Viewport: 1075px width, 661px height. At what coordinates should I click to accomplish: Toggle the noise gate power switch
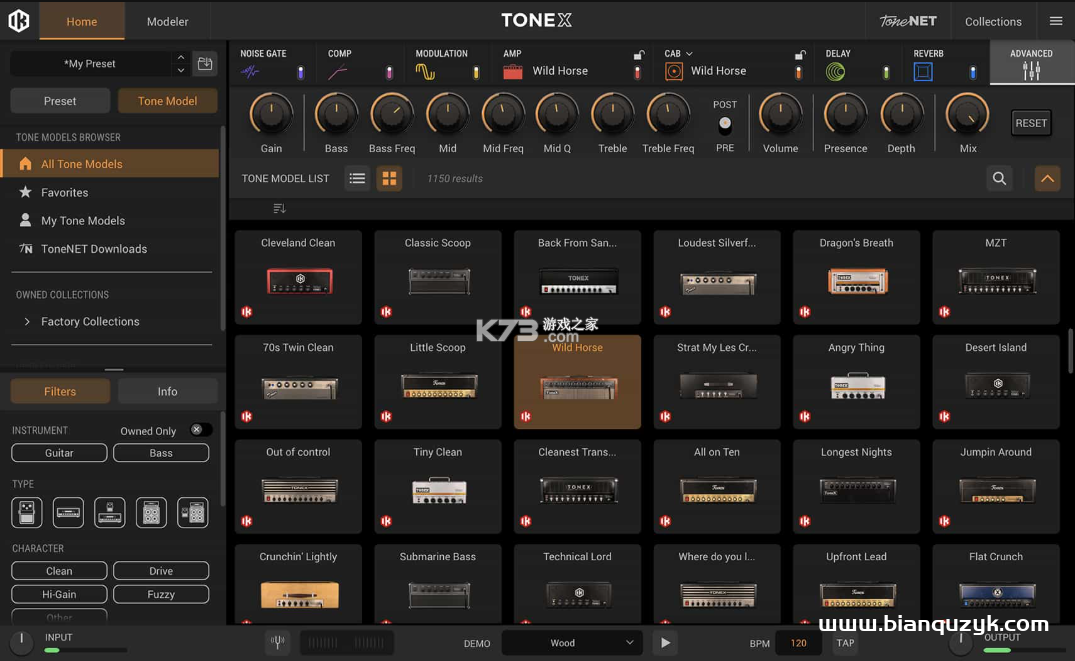(x=300, y=72)
